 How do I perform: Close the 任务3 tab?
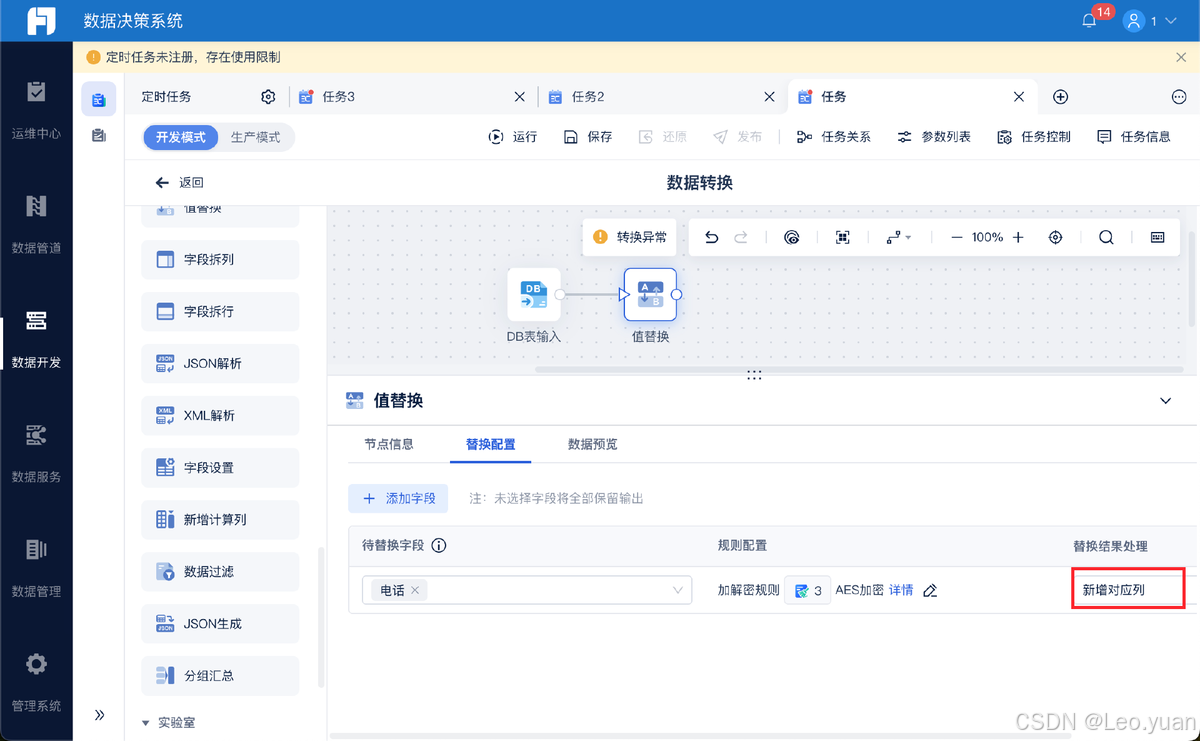519,97
